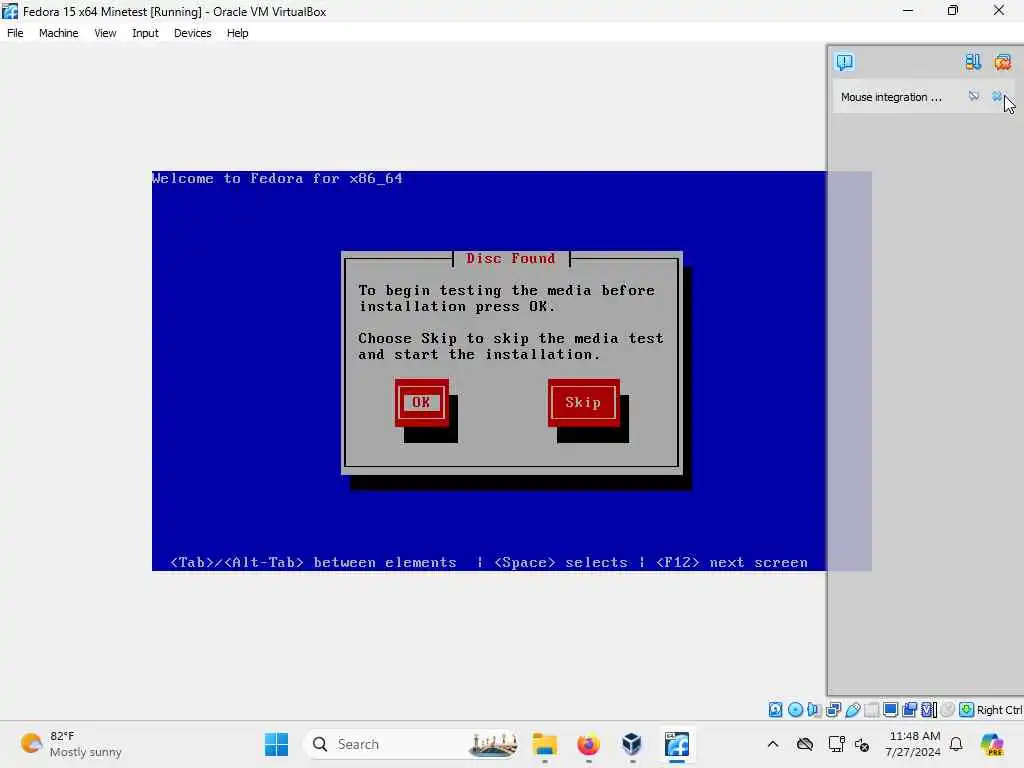Click the keep finished progresses icon
Viewport: 1024px width, 768px height.
973,62
